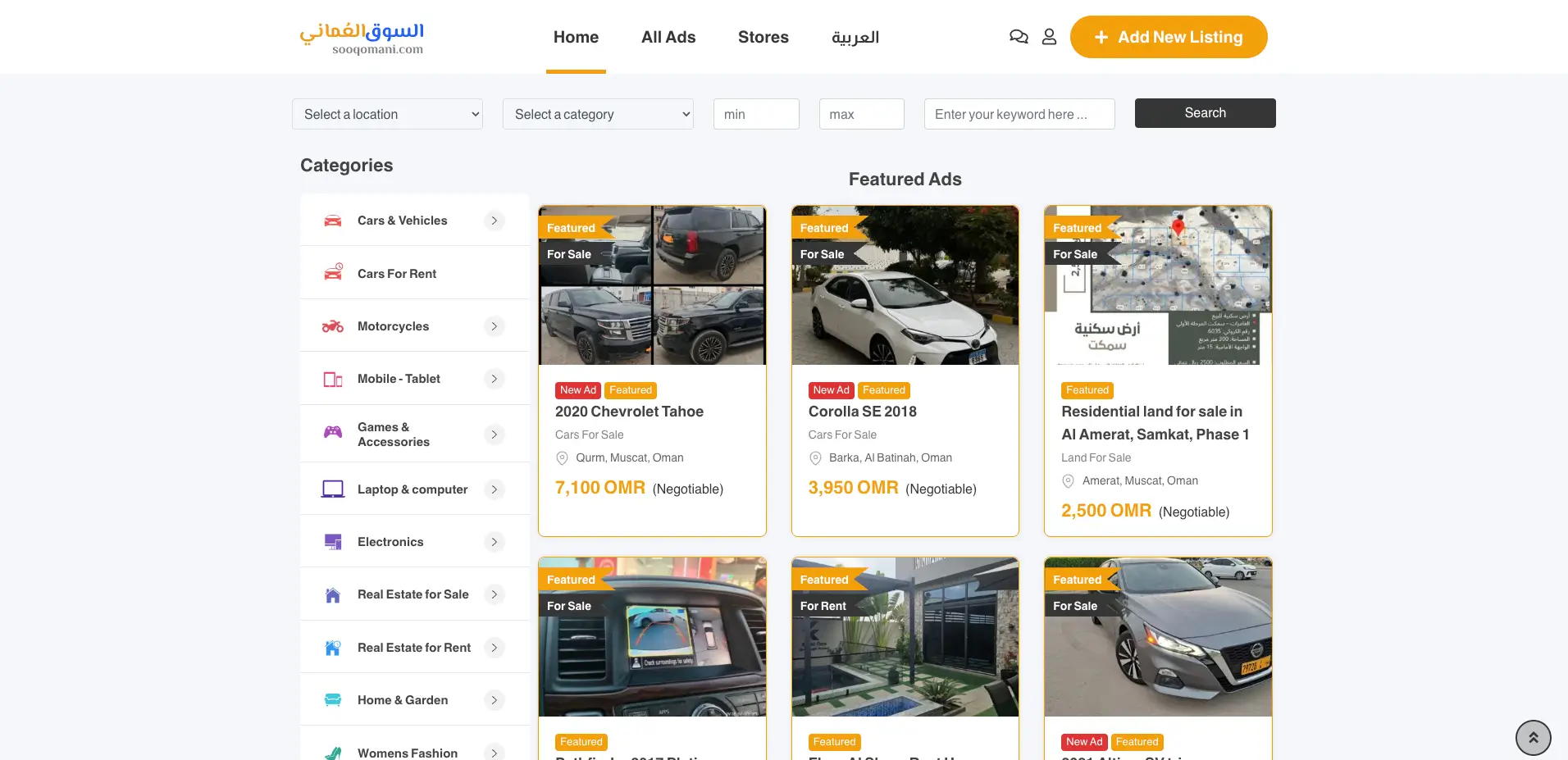
Task: Click Land For Sale category link
Action: pos(1096,457)
